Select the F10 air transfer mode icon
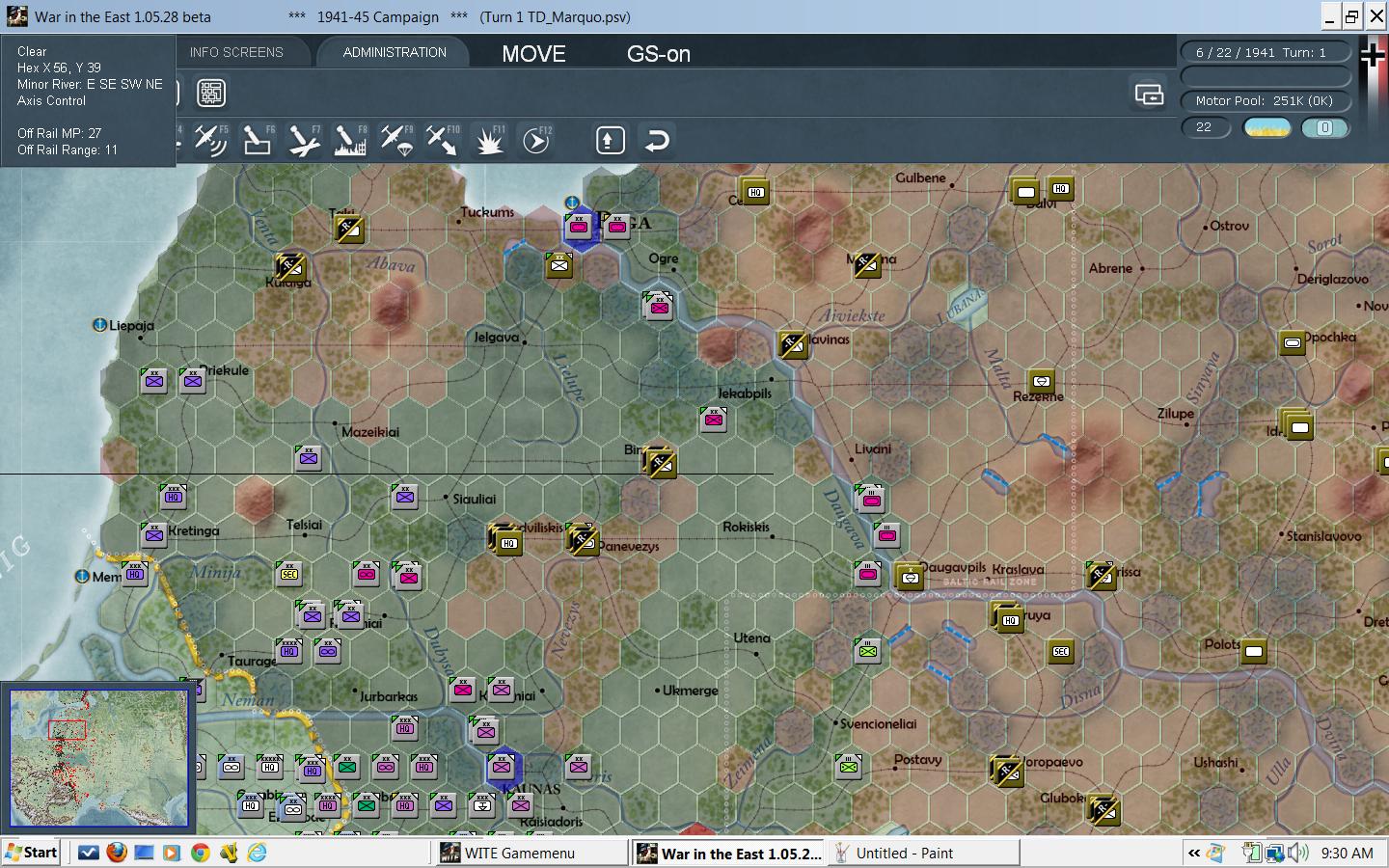This screenshot has height=868, width=1389. [442, 141]
